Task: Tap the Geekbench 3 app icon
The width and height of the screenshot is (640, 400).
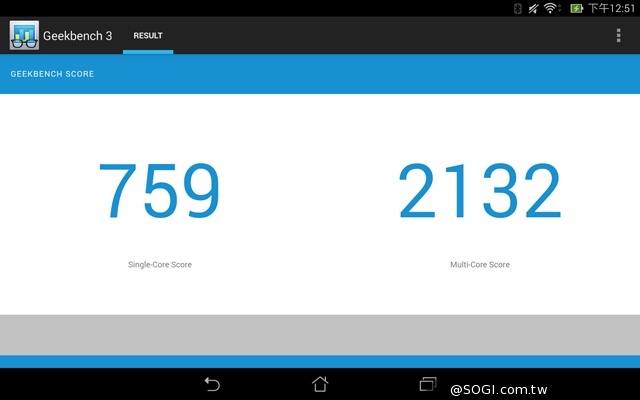Action: click(24, 36)
